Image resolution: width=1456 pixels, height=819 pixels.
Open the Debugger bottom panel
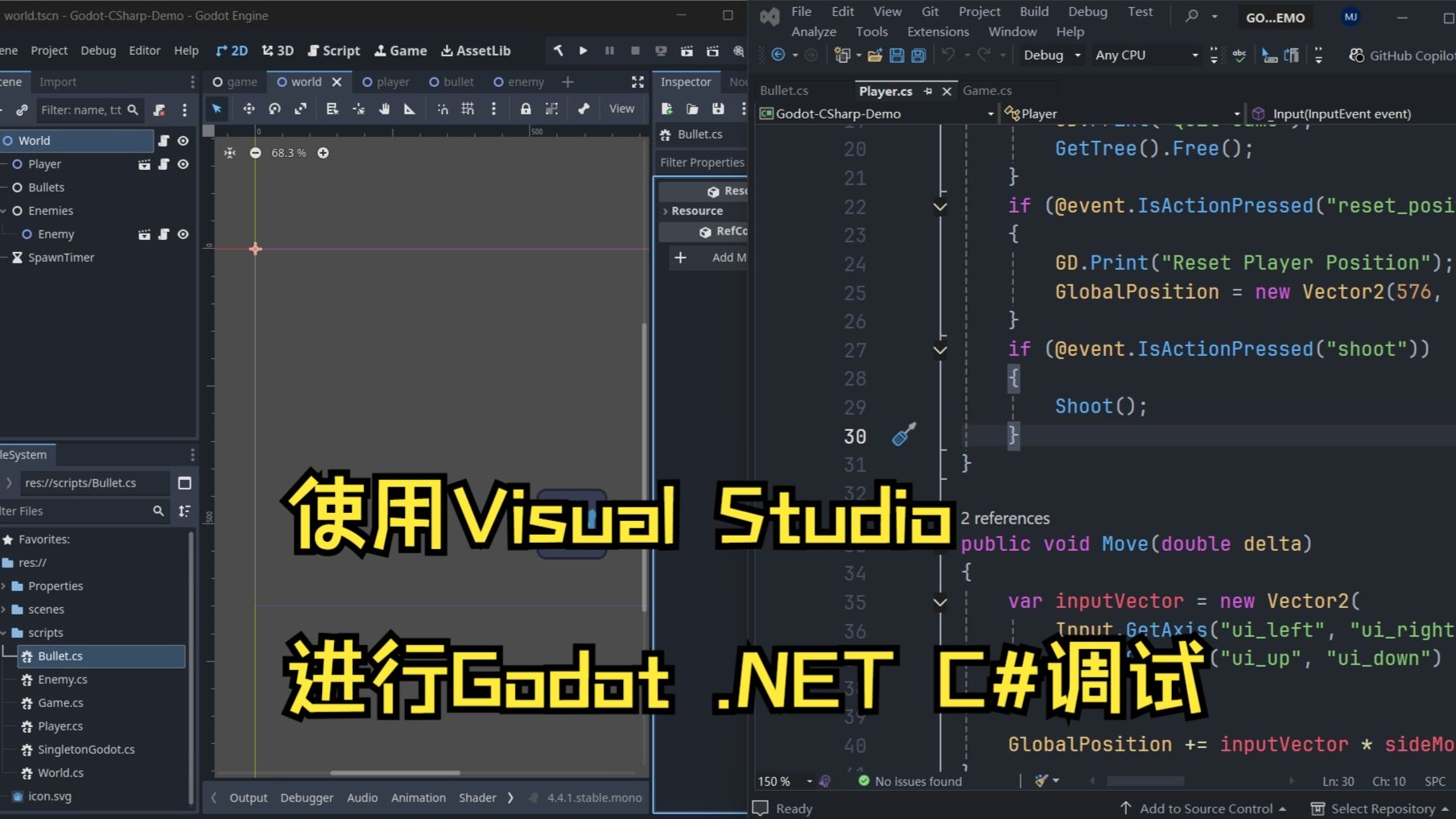[x=307, y=798]
